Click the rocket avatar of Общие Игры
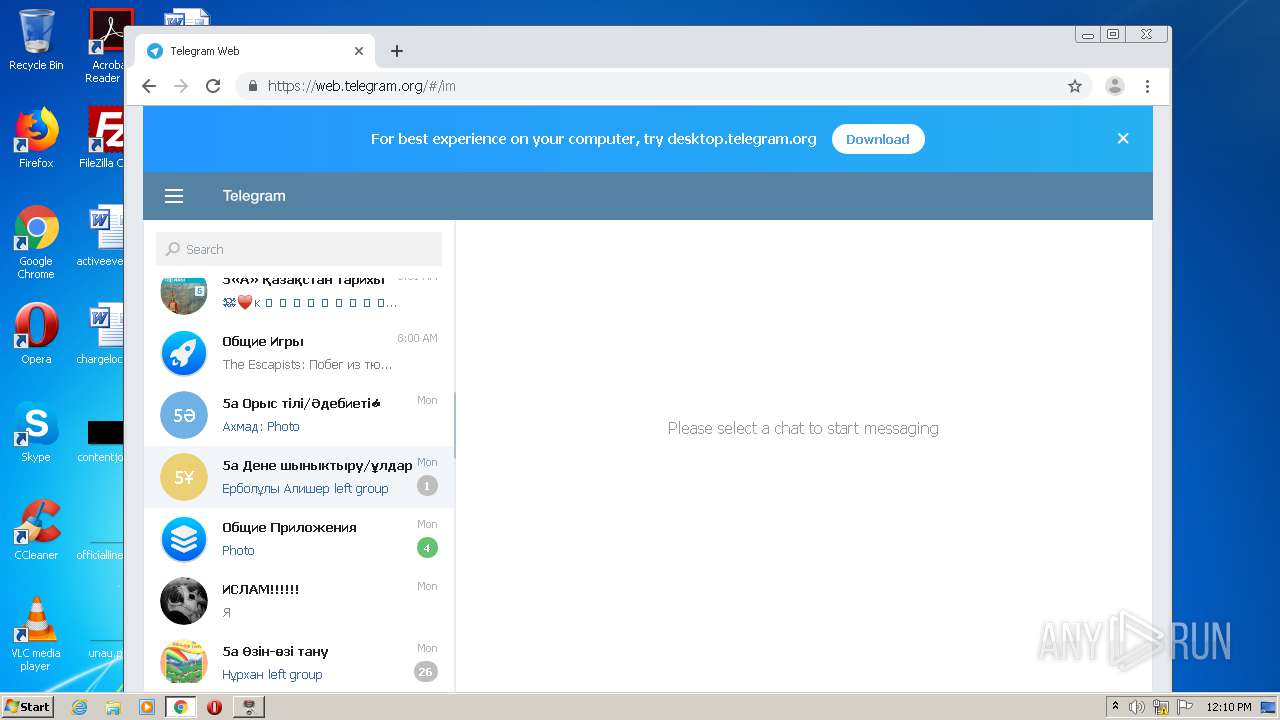The image size is (1280, 720). click(x=184, y=353)
